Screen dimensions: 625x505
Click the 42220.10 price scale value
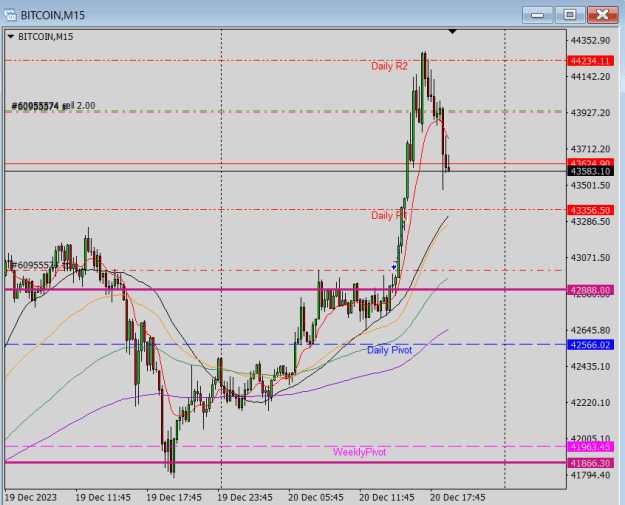pyautogui.click(x=590, y=403)
